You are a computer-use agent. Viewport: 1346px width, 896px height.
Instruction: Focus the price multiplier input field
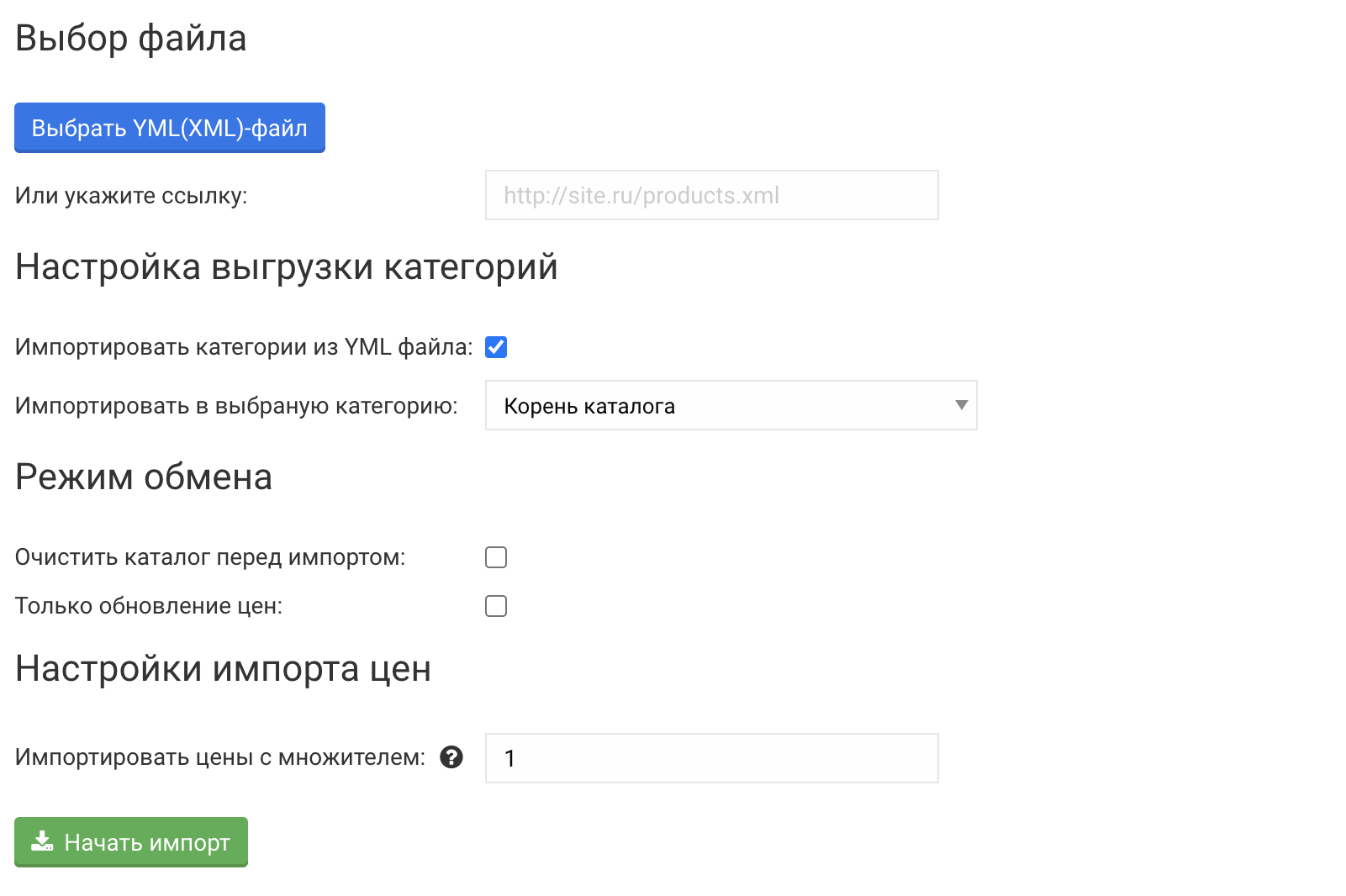point(712,758)
